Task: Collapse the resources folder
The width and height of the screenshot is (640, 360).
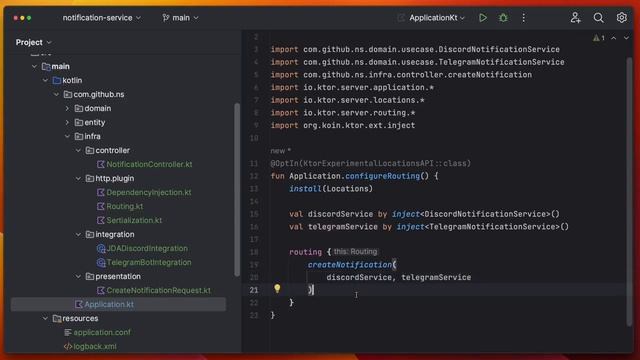Action: click(46, 318)
